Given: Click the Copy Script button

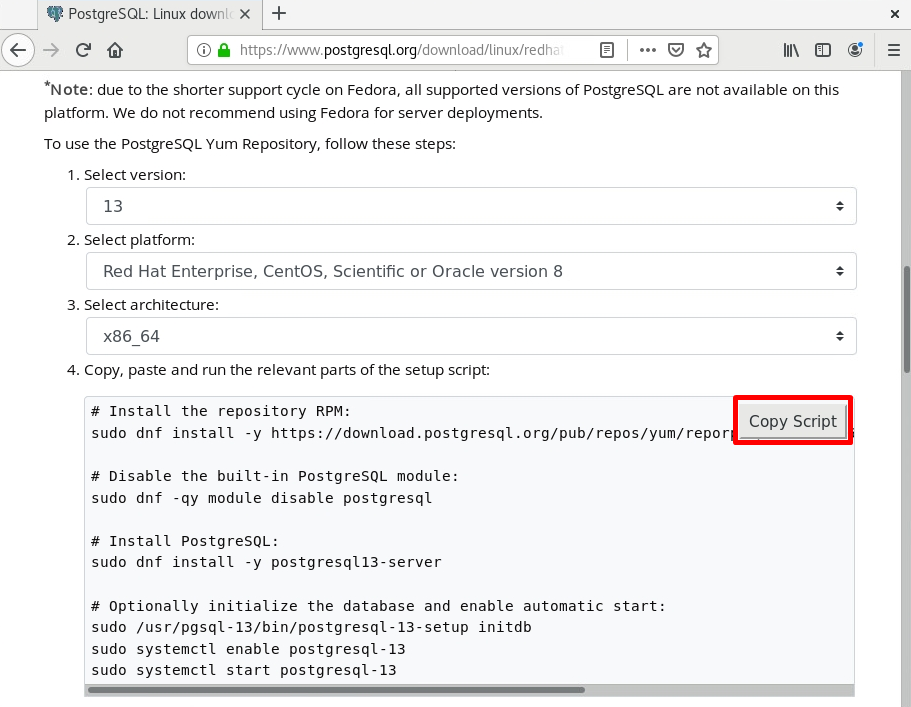Looking at the screenshot, I should point(792,421).
